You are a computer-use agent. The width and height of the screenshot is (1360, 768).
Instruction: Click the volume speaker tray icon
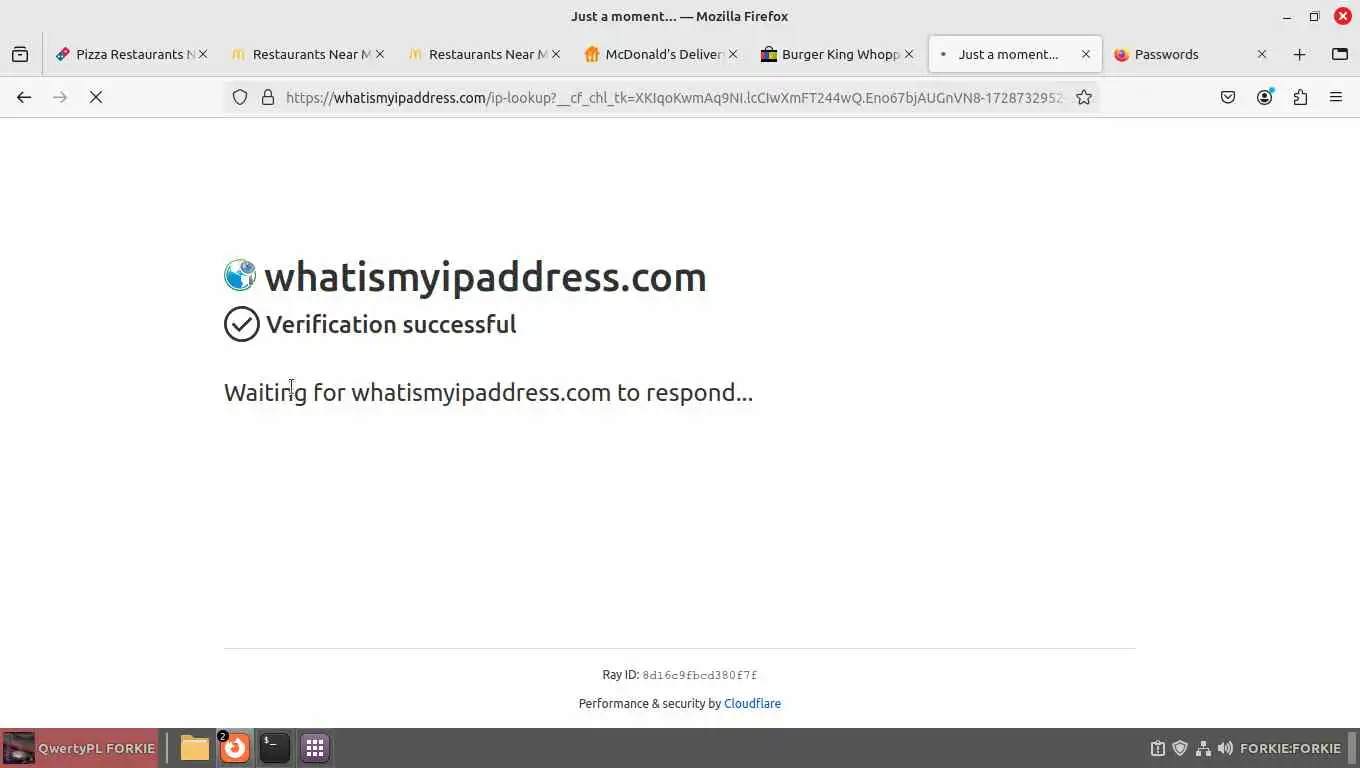pyautogui.click(x=1225, y=748)
